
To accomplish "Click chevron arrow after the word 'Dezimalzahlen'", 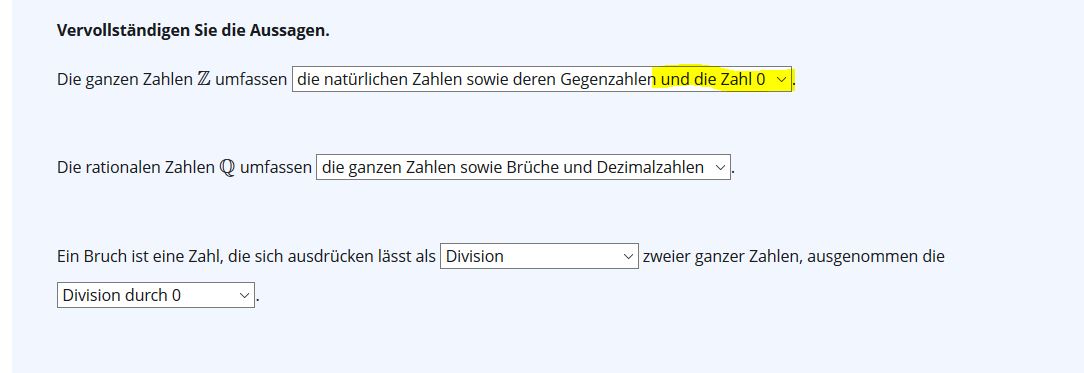I will (720, 168).
